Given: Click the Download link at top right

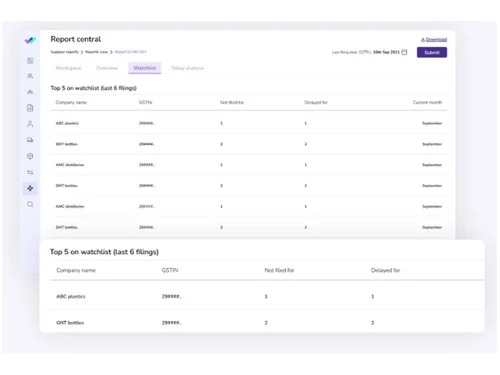Looking at the screenshot, I should [x=434, y=39].
